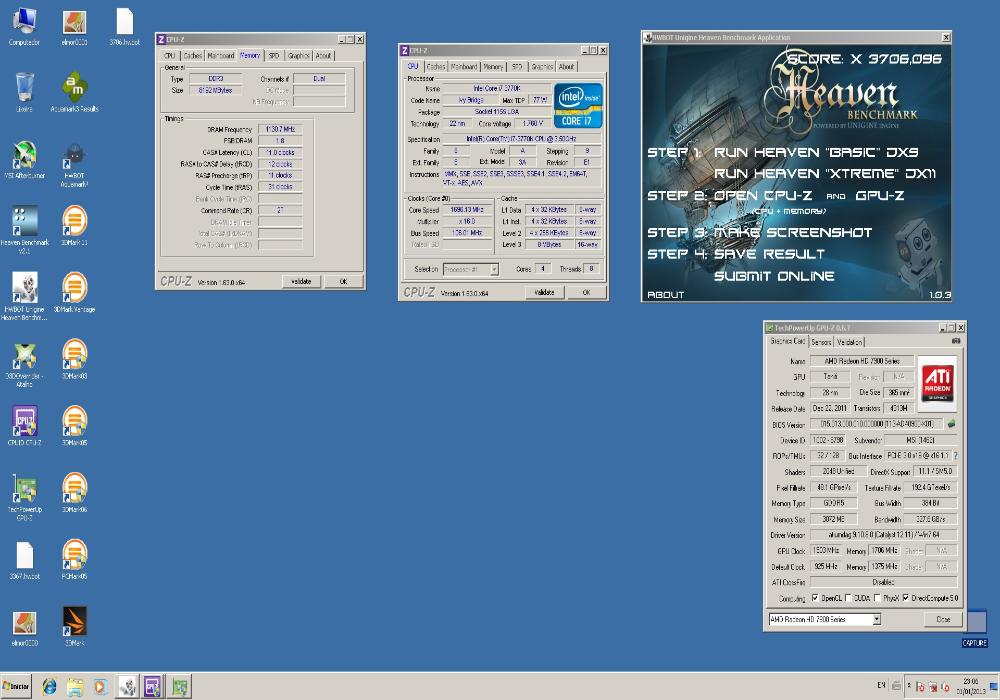This screenshot has height=700, width=1000.
Task: Click the GPU-Z Name field value
Action: [862, 361]
